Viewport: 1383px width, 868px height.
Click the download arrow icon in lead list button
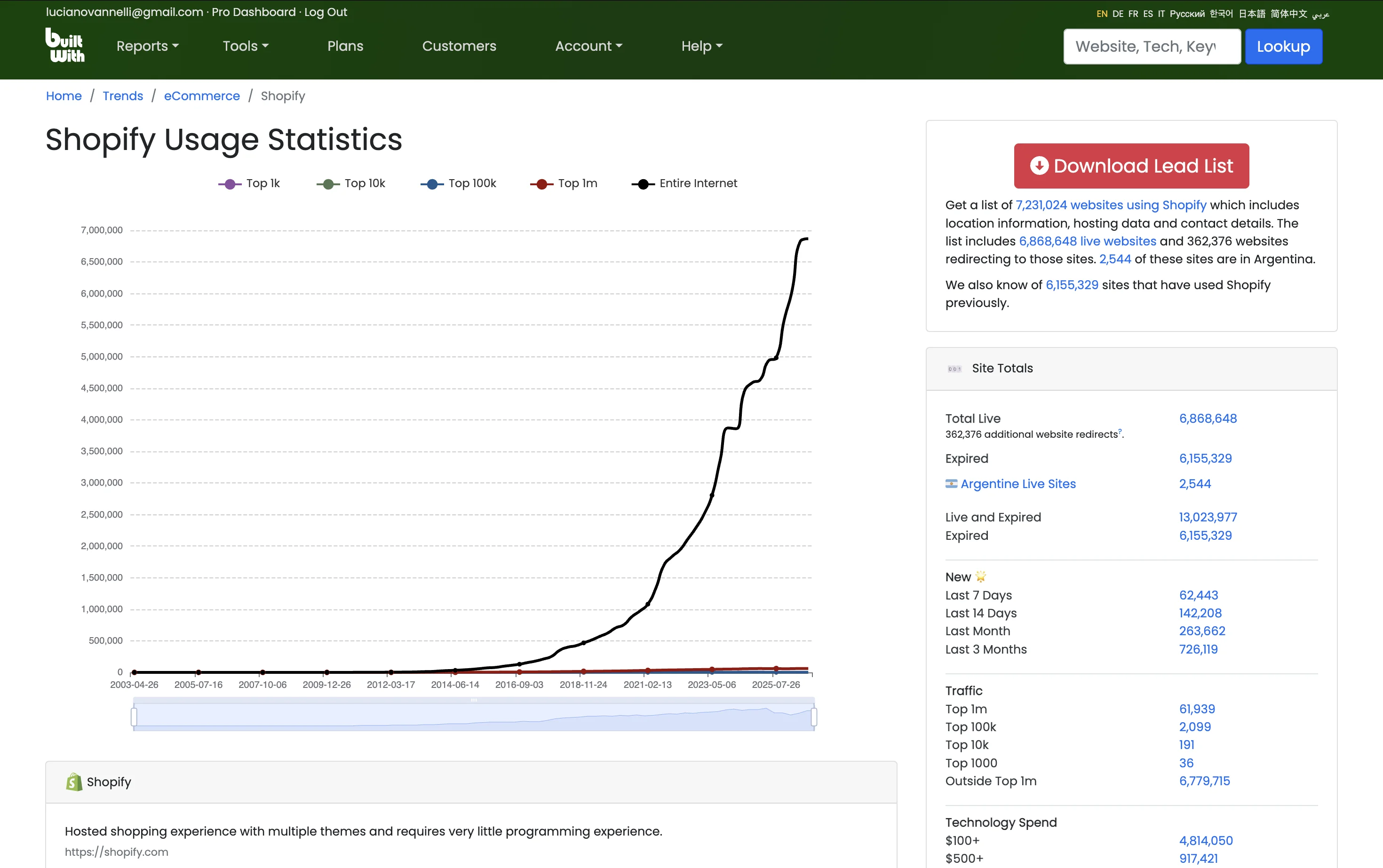(1039, 166)
